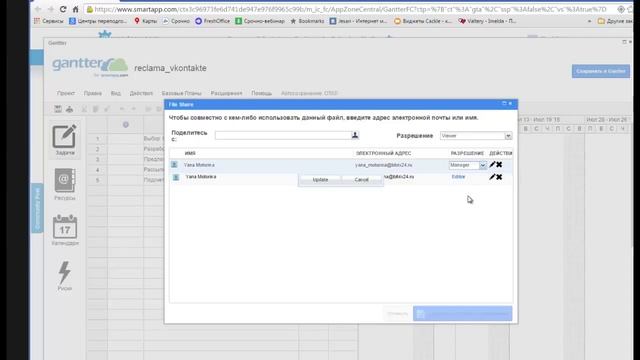
Task: Click the reclama_vkontakte project title
Action: (170, 68)
